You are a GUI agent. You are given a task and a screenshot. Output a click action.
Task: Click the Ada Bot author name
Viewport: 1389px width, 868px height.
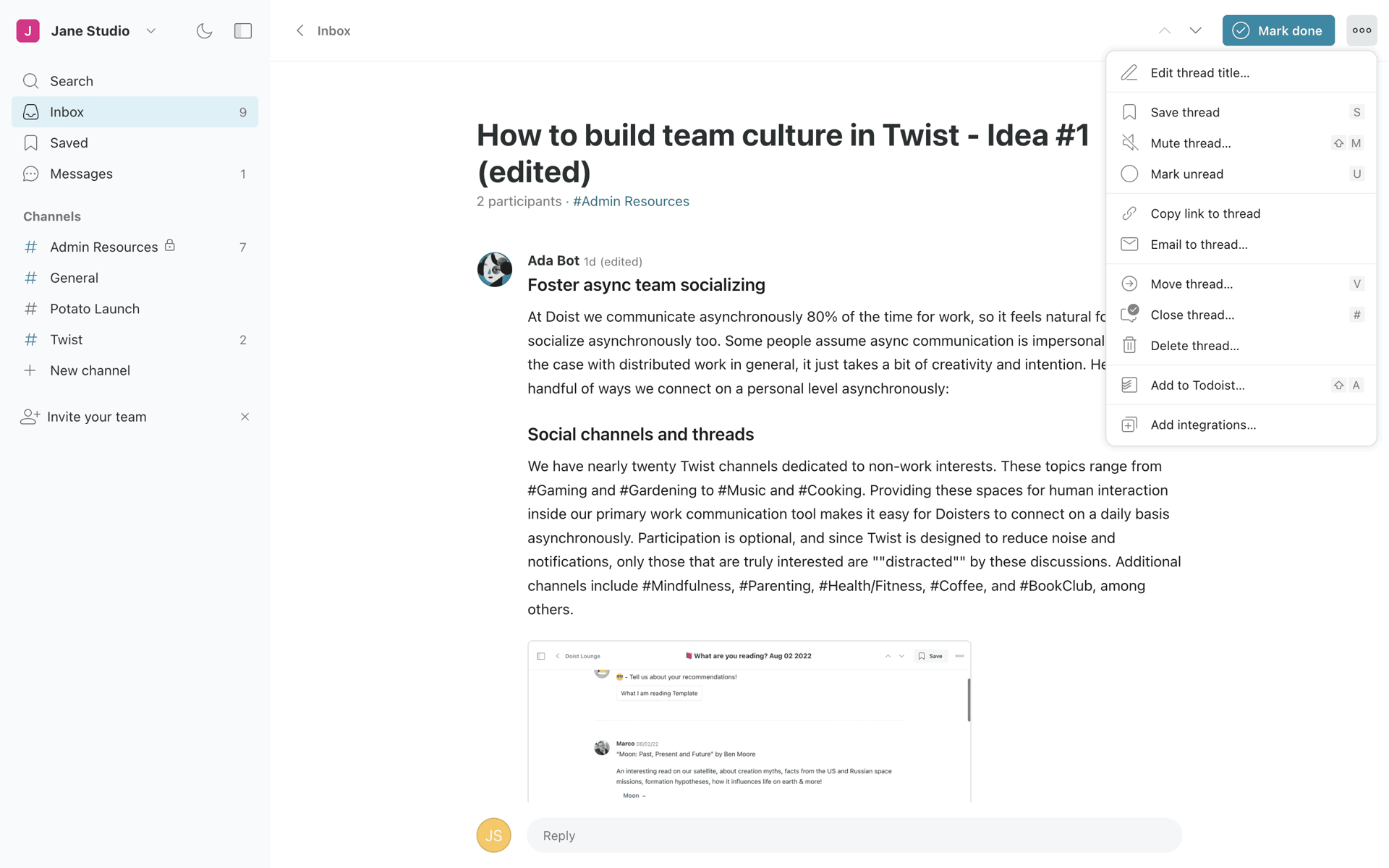(x=553, y=260)
